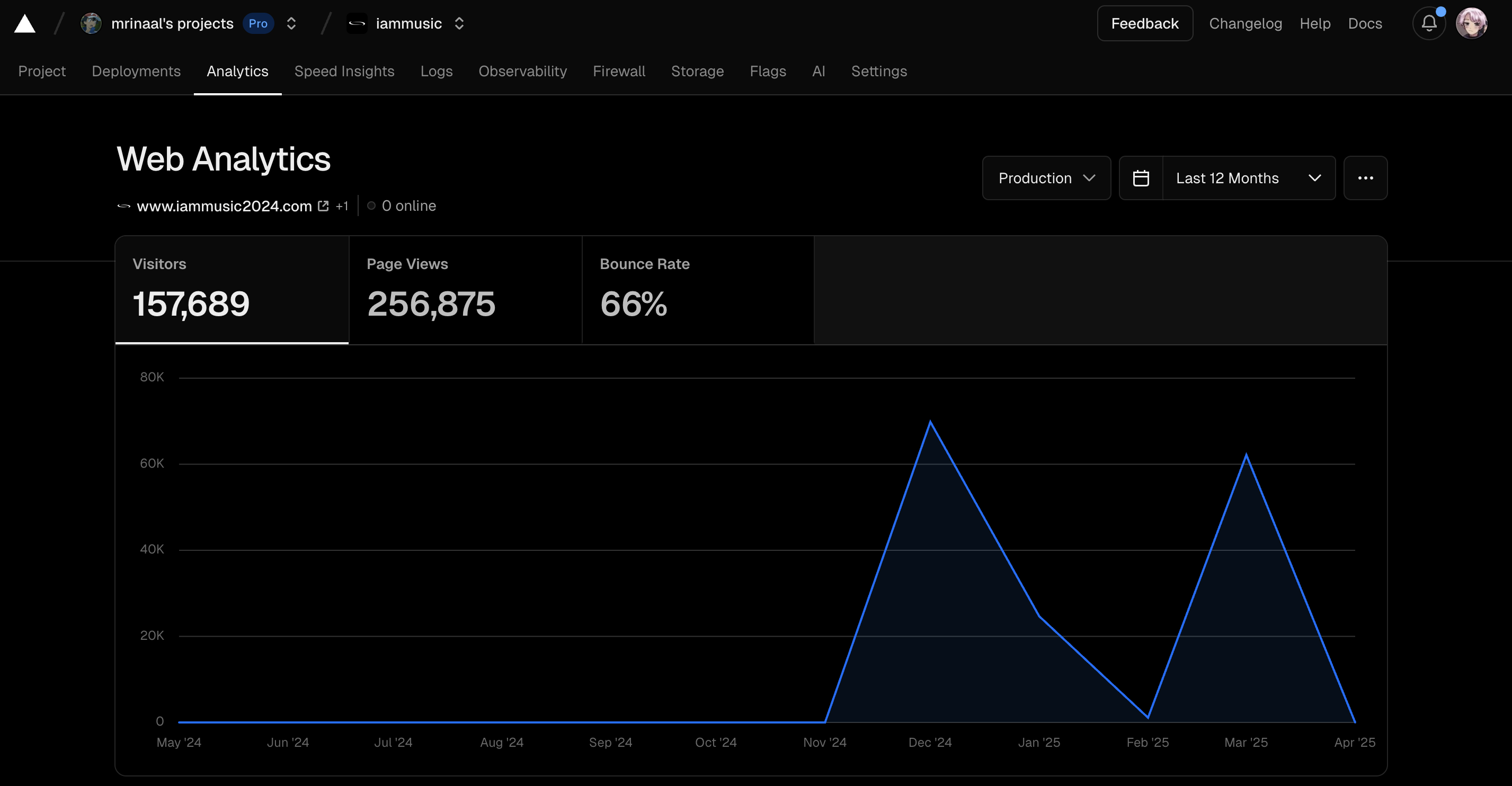
Task: Click the 256,875 page views value
Action: [x=431, y=304]
